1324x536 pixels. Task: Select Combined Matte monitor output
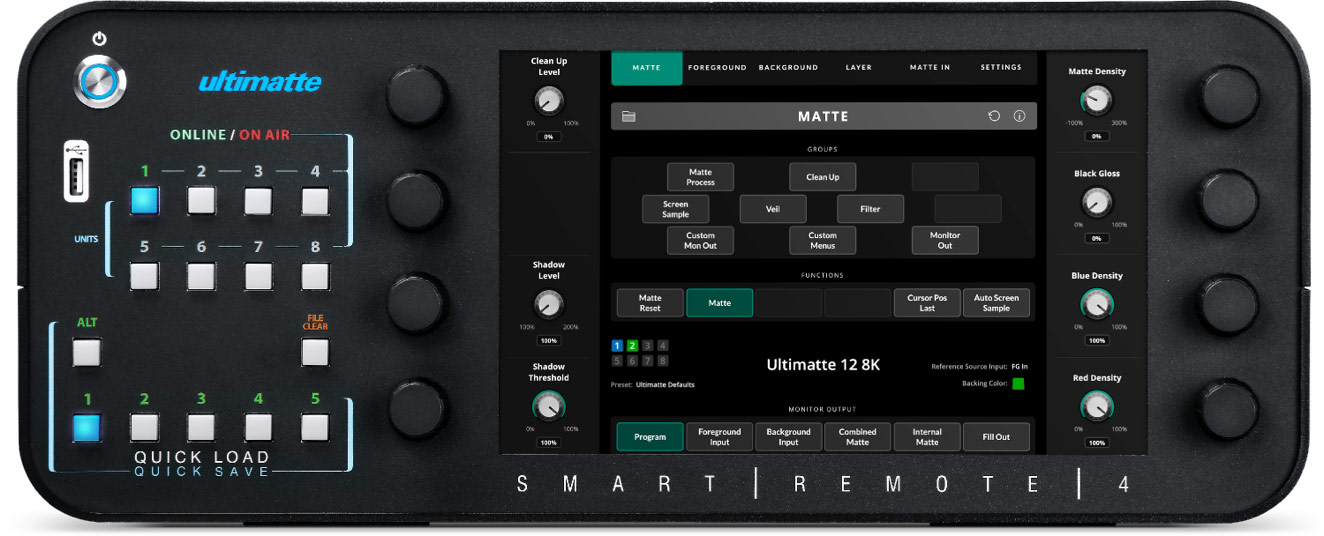858,437
